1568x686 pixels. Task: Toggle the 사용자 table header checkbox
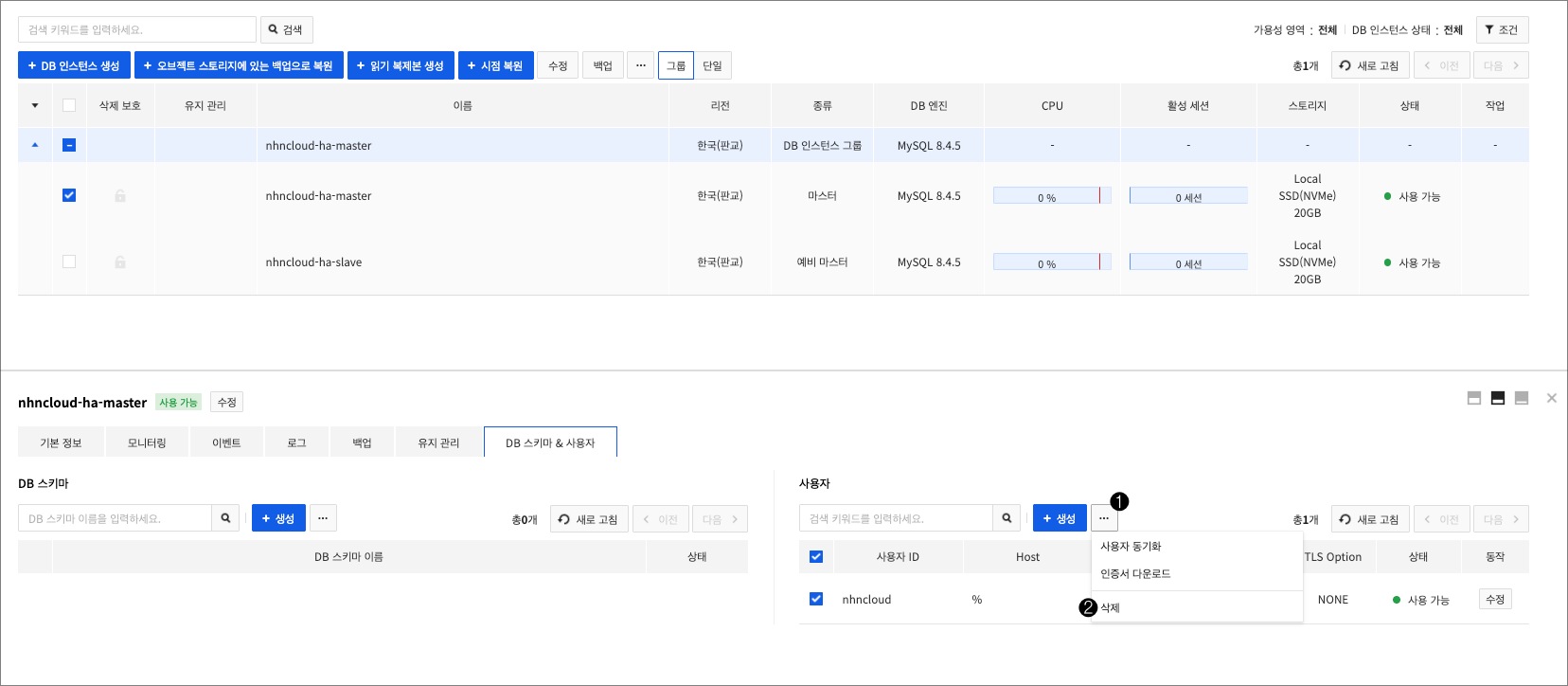coord(816,556)
